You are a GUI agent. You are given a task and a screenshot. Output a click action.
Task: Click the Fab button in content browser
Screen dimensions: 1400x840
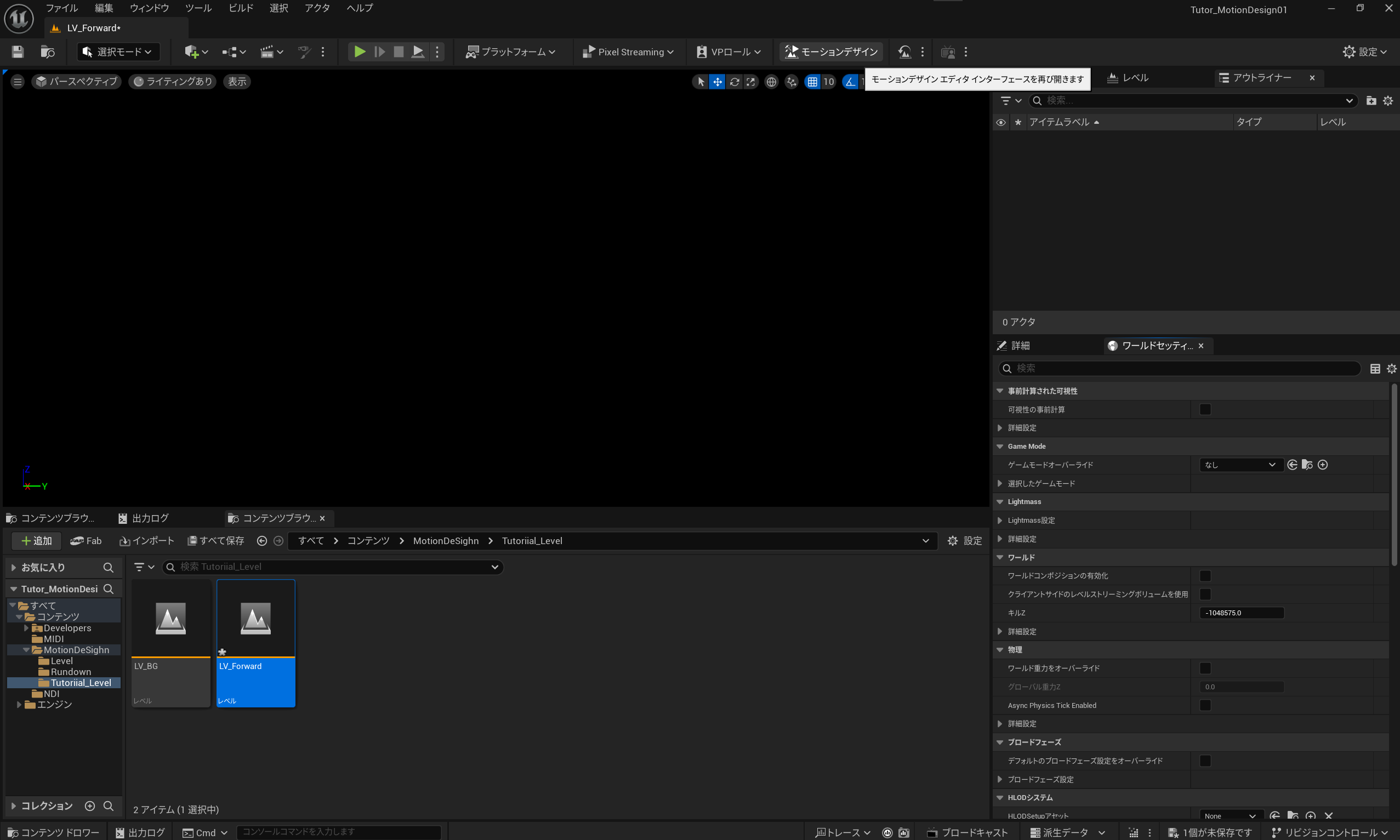tap(86, 541)
